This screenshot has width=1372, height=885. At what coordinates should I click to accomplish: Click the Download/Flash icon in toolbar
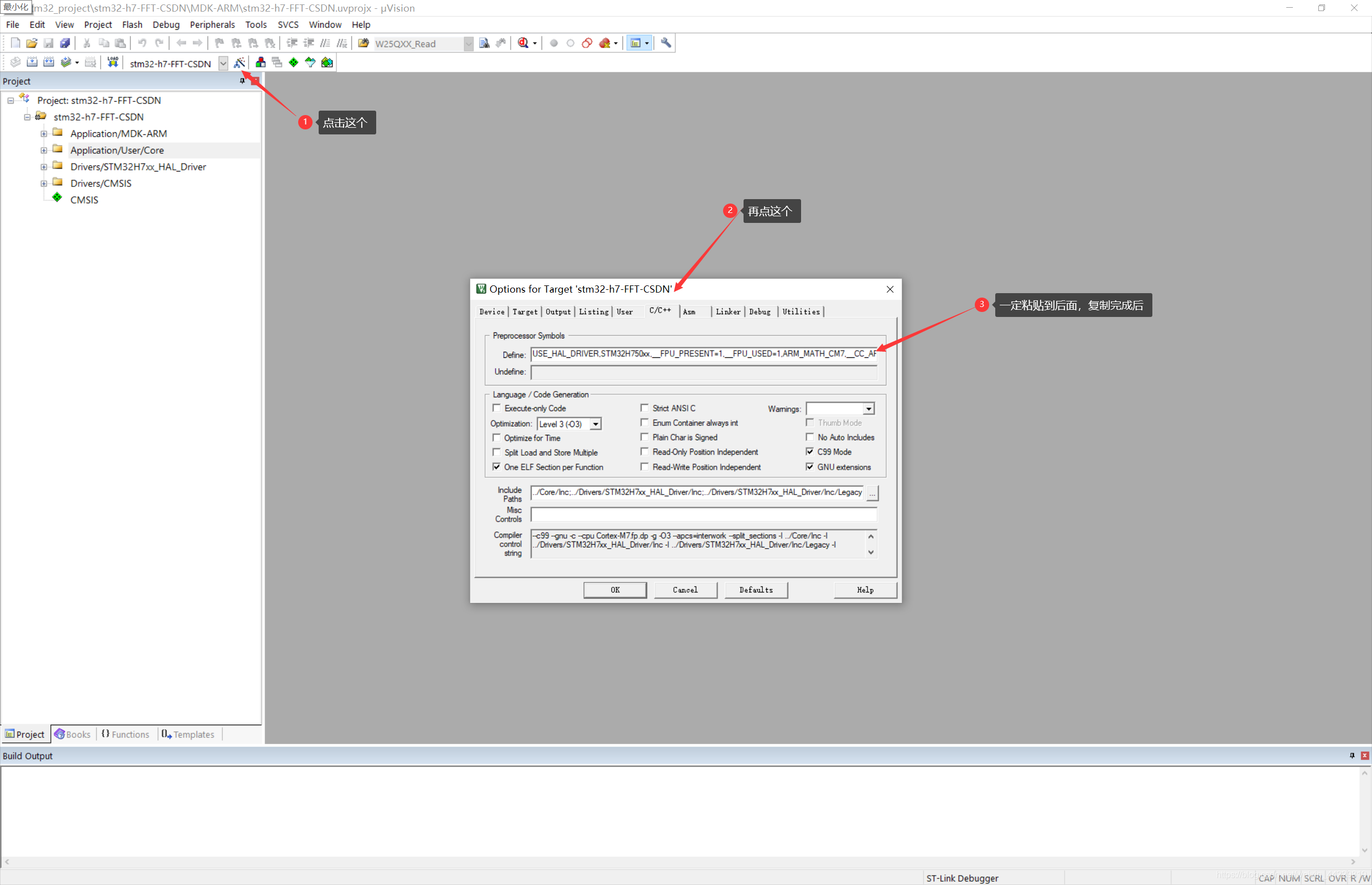(112, 62)
